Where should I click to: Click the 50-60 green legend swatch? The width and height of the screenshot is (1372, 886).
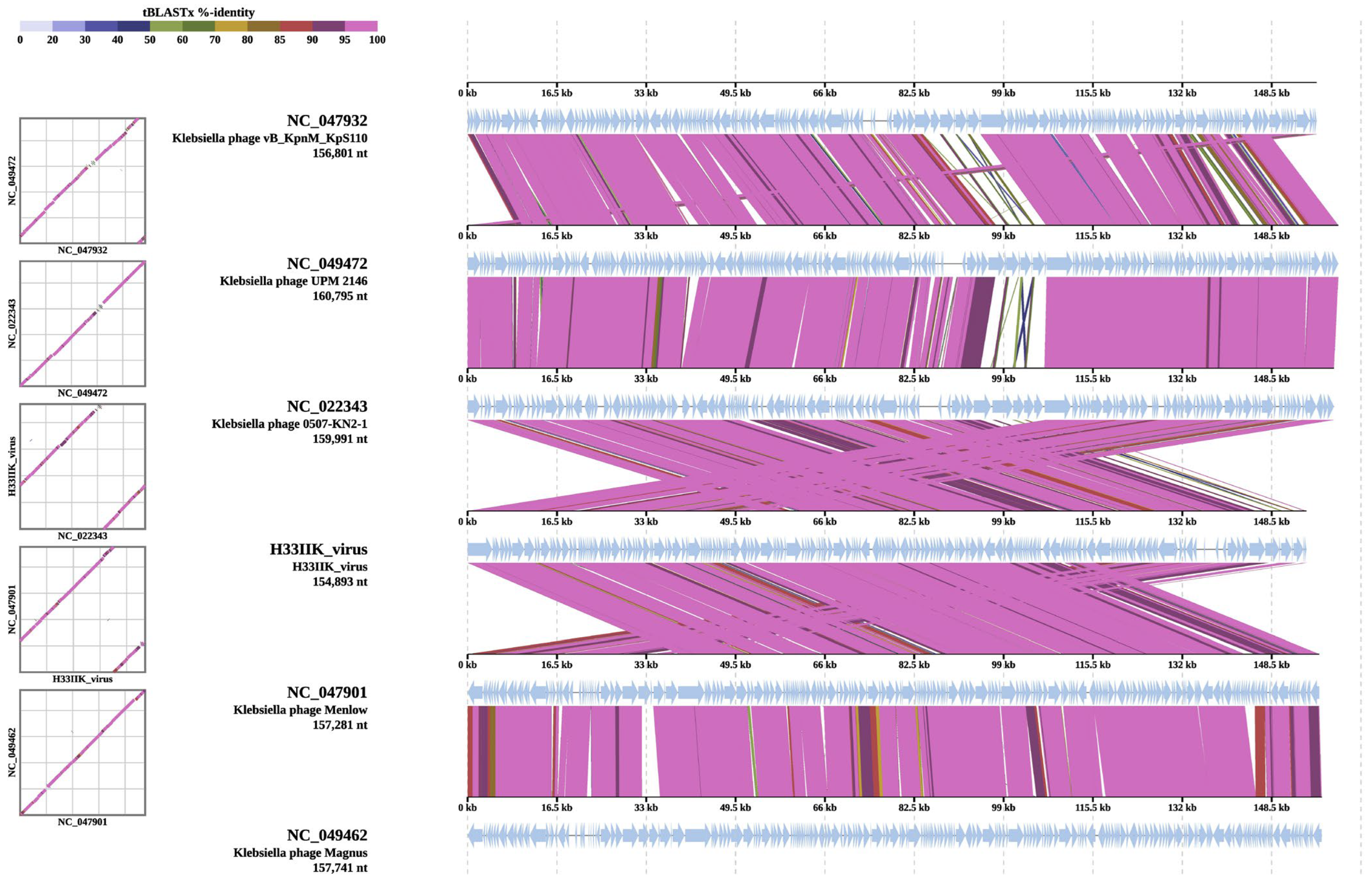click(x=165, y=26)
